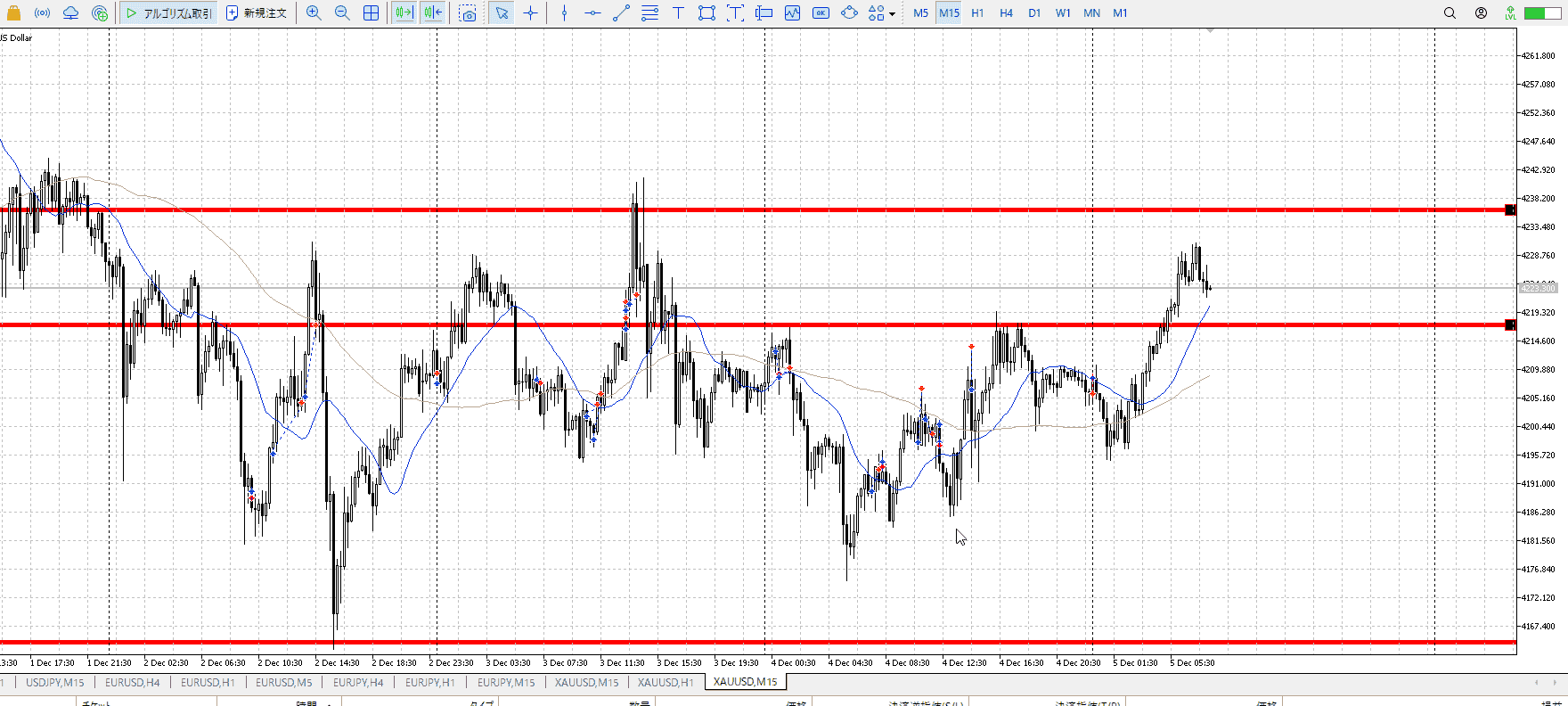The image size is (1568, 706).
Task: Toggle chart auto-scroll to latest bar
Action: pos(404,13)
